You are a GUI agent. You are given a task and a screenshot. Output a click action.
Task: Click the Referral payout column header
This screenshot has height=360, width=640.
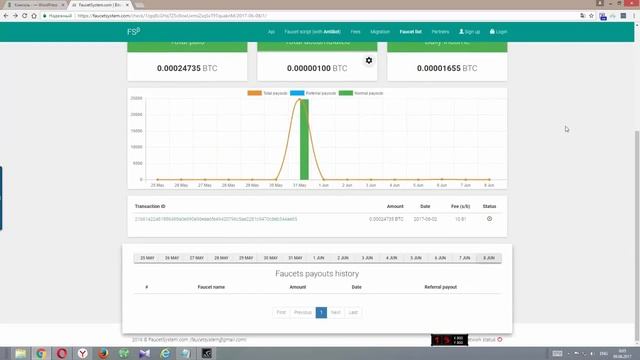440,287
